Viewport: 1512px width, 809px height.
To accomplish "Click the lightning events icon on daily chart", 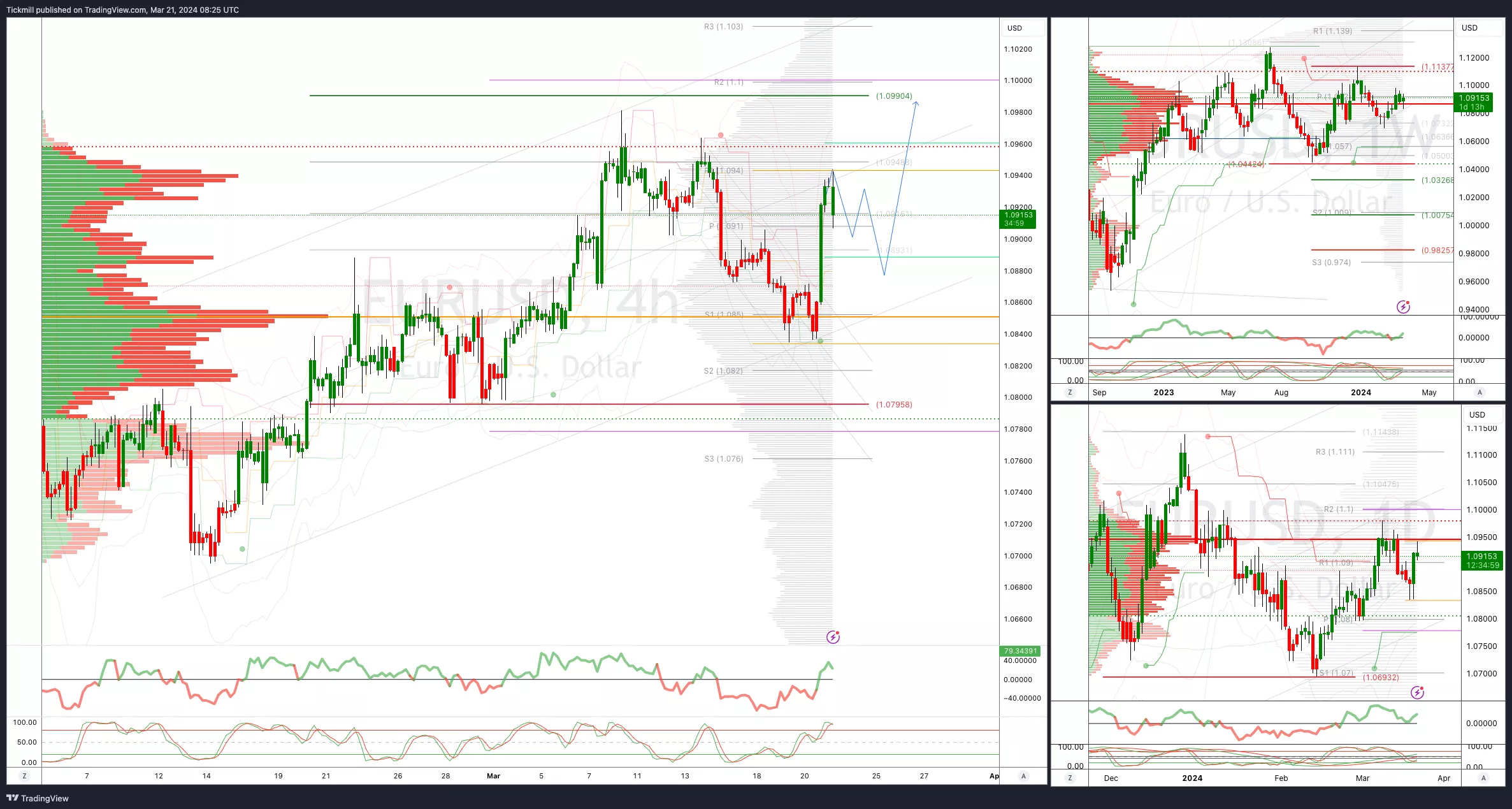I will 1417,692.
